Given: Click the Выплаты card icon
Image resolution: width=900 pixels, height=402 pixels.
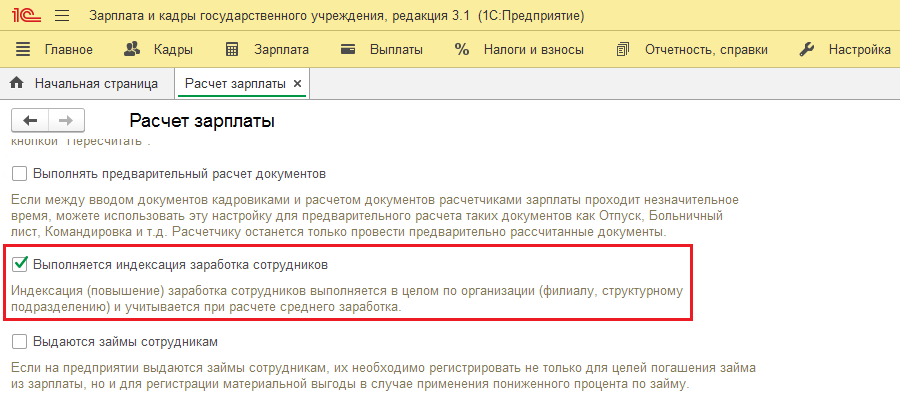Looking at the screenshot, I should tap(347, 49).
